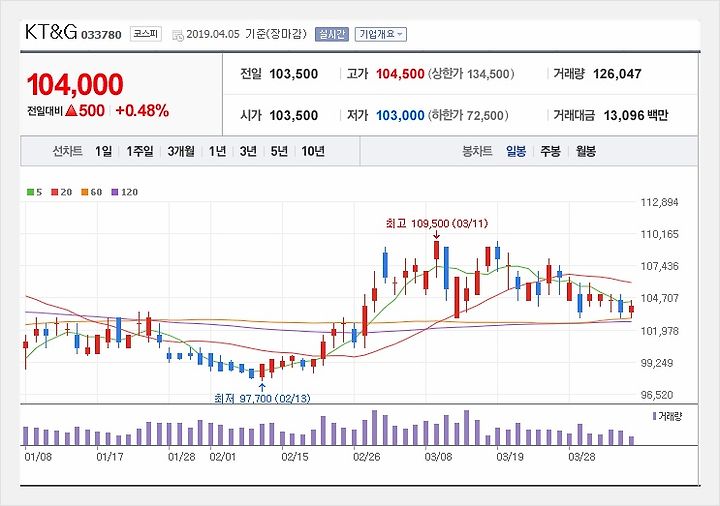This screenshot has height=506, width=720.
Task: Select the 월봉 candle chart
Action: (585, 151)
